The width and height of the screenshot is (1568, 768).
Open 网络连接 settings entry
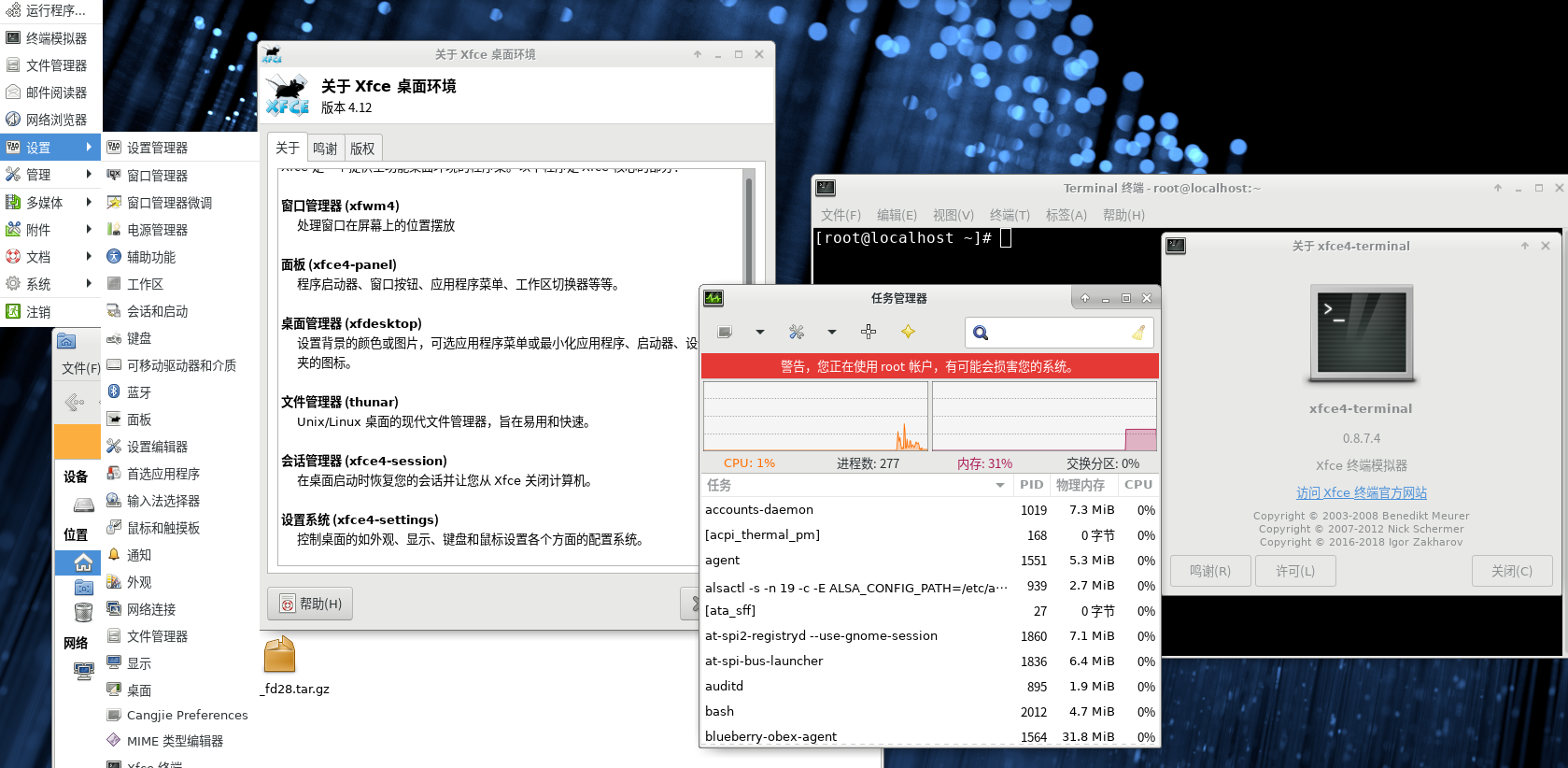tap(179, 609)
